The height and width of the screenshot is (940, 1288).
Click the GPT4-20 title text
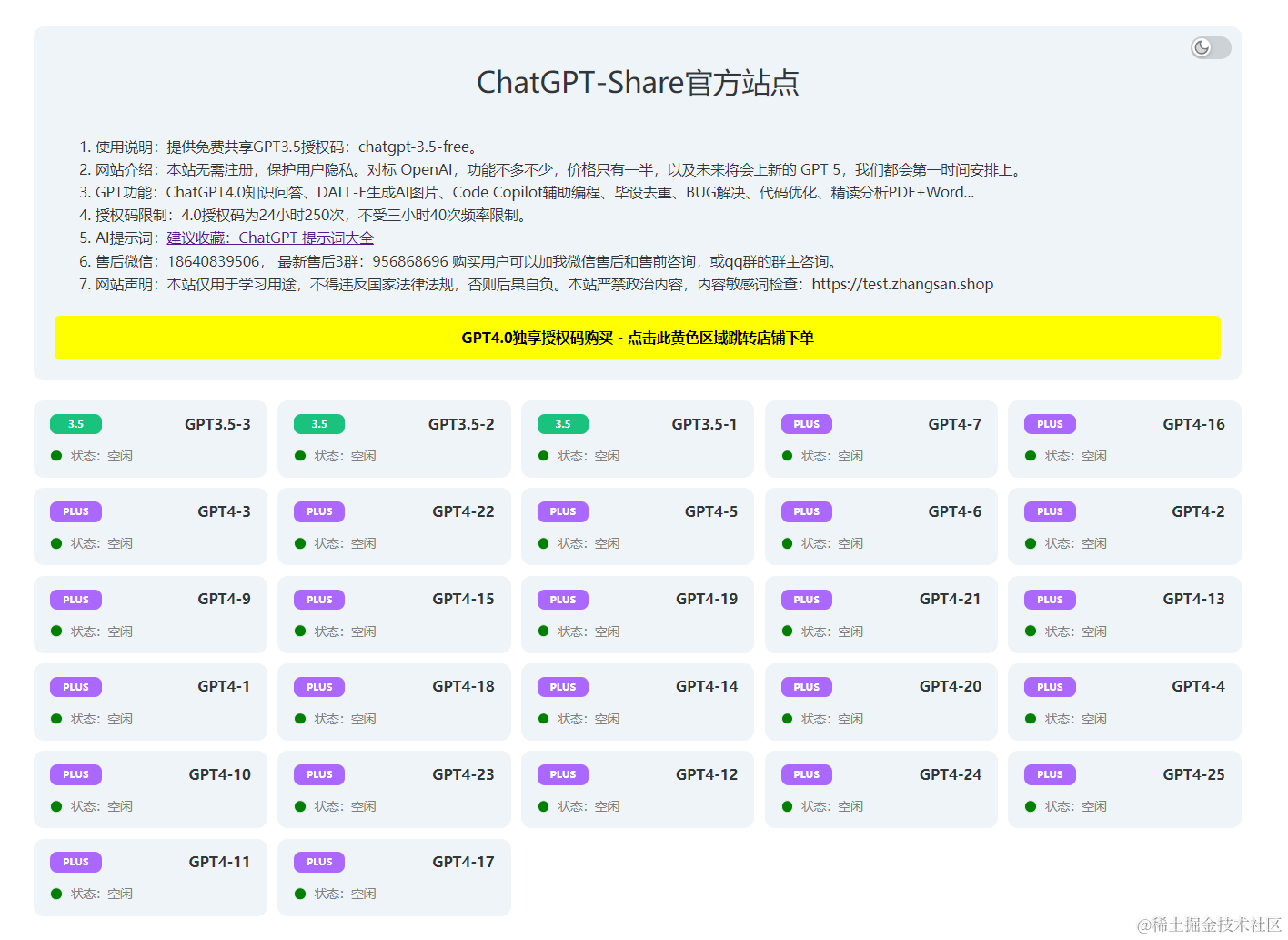click(x=950, y=686)
